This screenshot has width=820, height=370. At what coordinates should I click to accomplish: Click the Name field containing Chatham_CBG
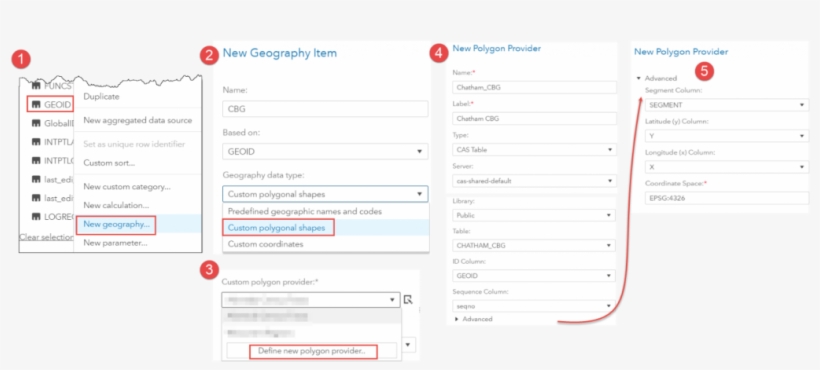(x=534, y=87)
